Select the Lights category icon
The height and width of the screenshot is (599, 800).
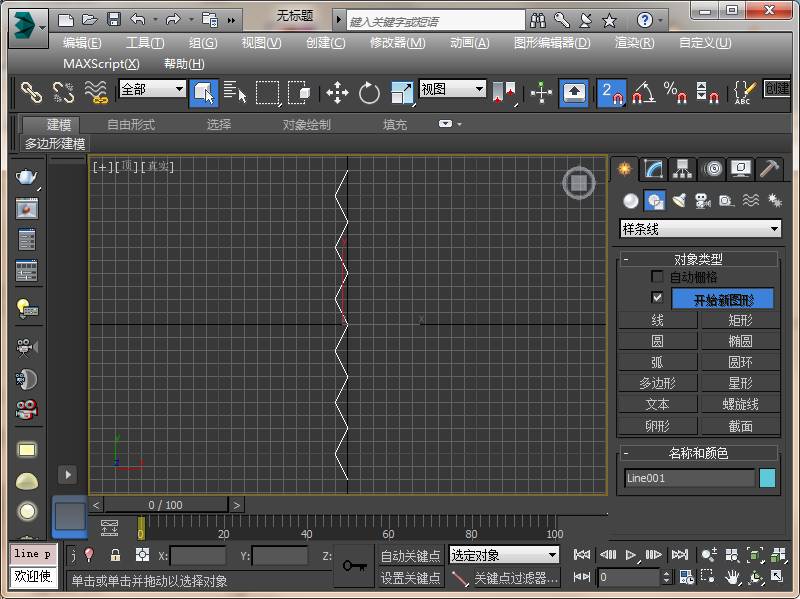click(679, 201)
